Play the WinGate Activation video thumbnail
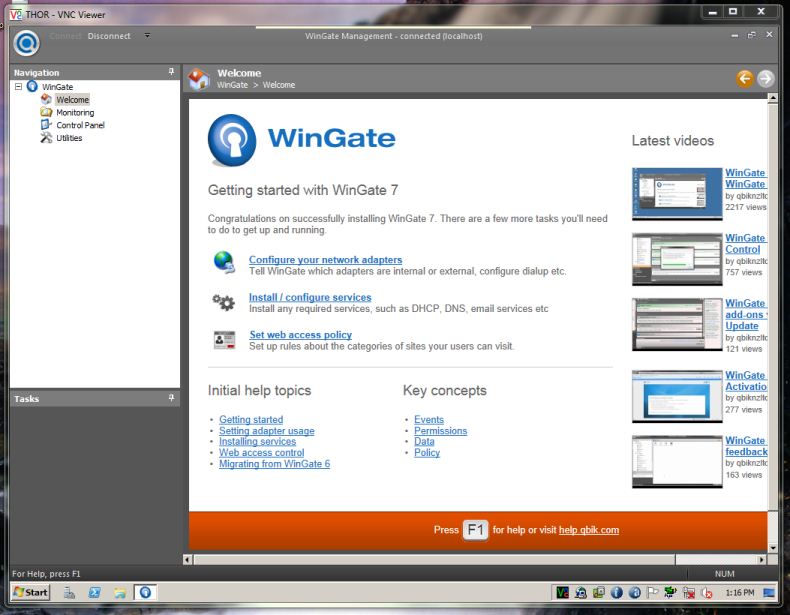 coord(677,396)
